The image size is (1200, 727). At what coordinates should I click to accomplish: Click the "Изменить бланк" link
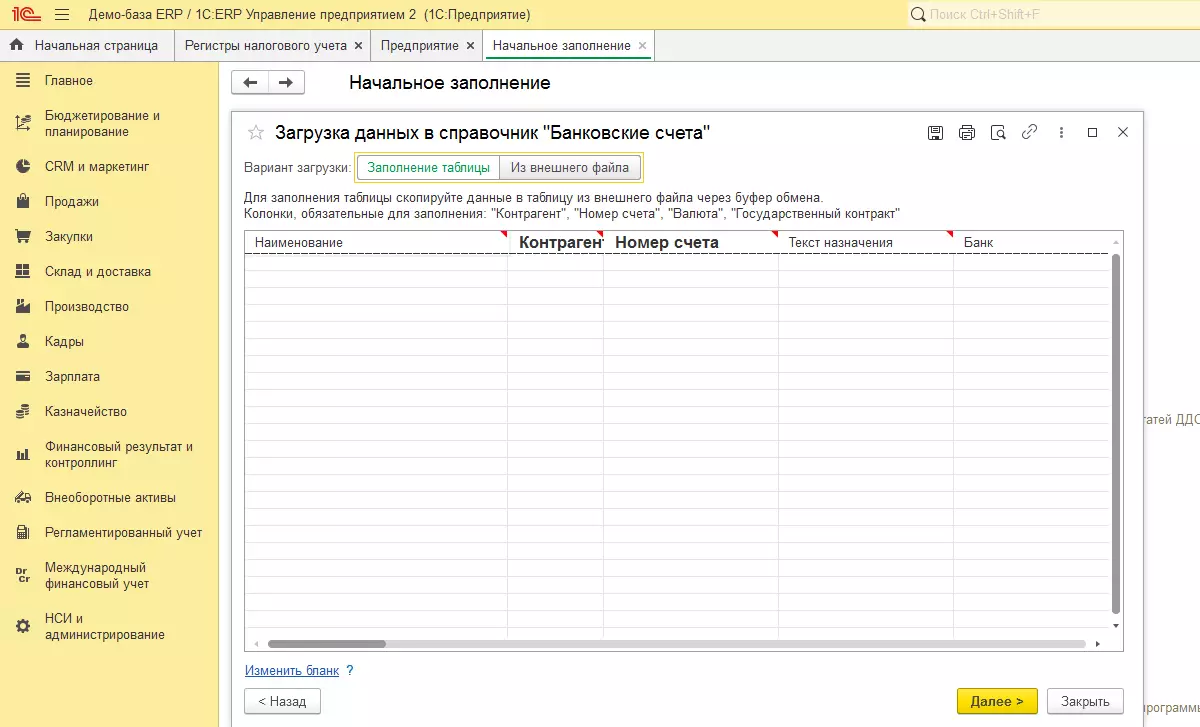click(292, 670)
